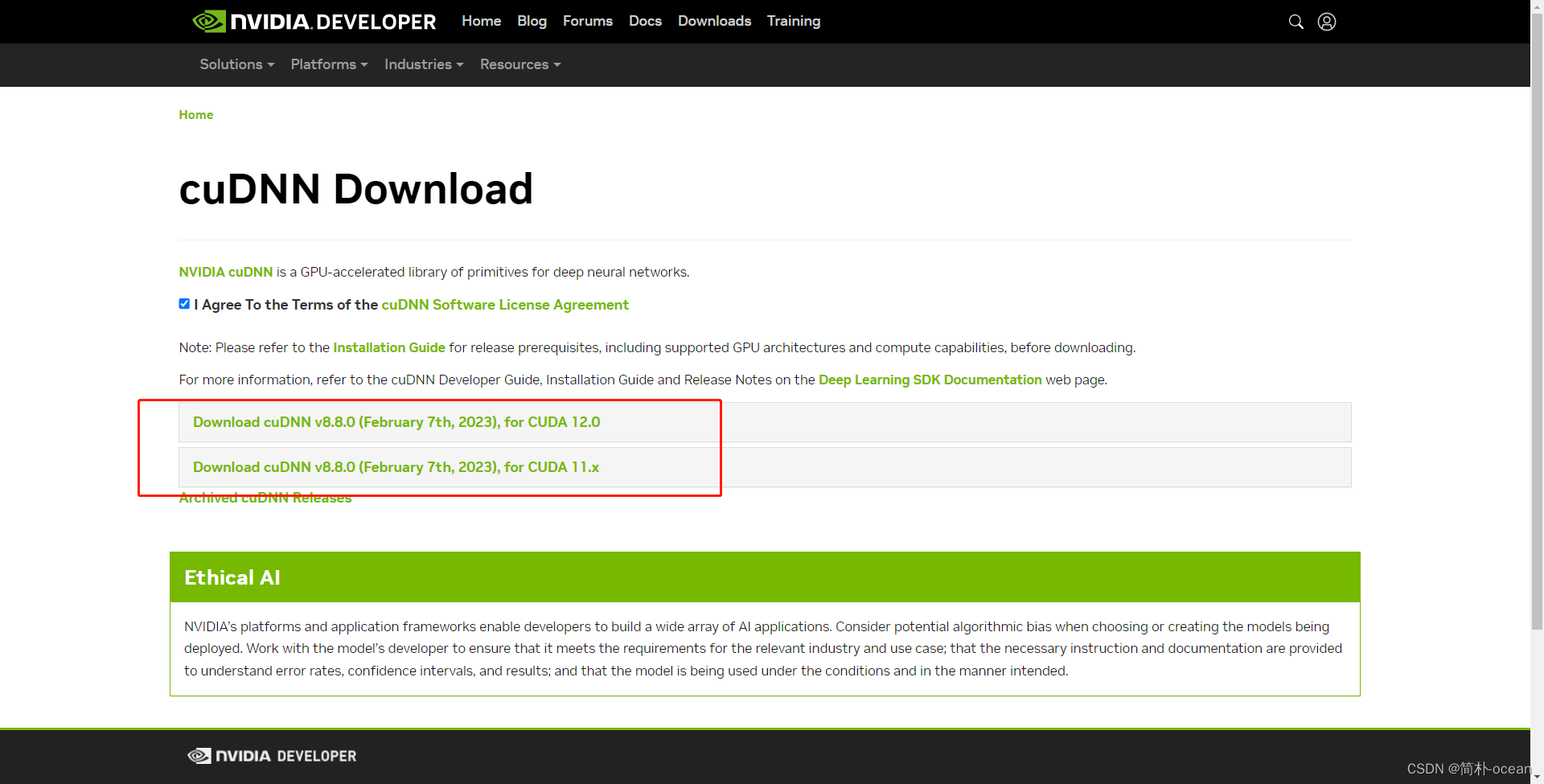1544x784 pixels.
Task: Expand the Platforms dropdown menu
Action: [x=329, y=64]
